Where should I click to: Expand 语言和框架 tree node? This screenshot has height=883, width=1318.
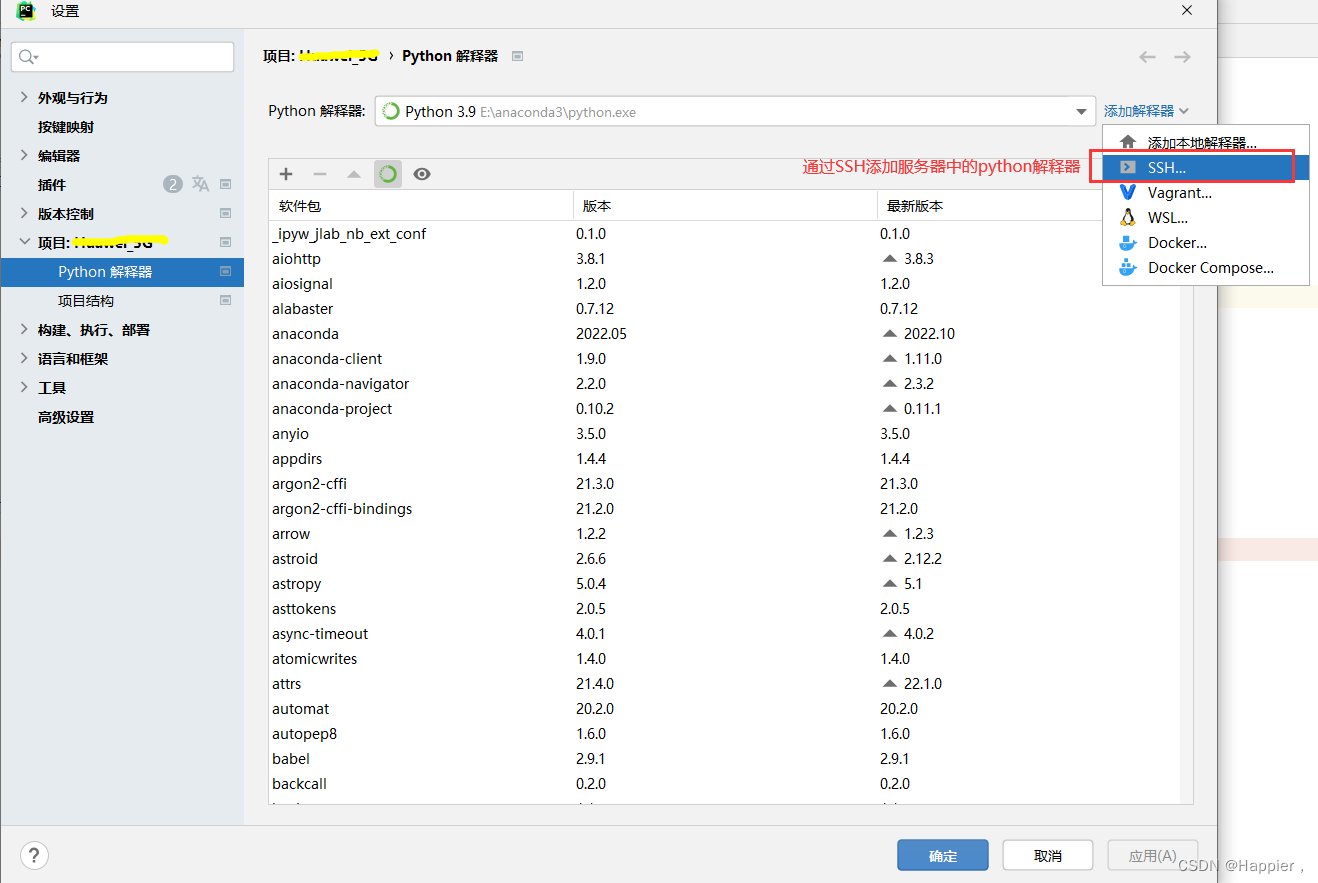point(24,358)
